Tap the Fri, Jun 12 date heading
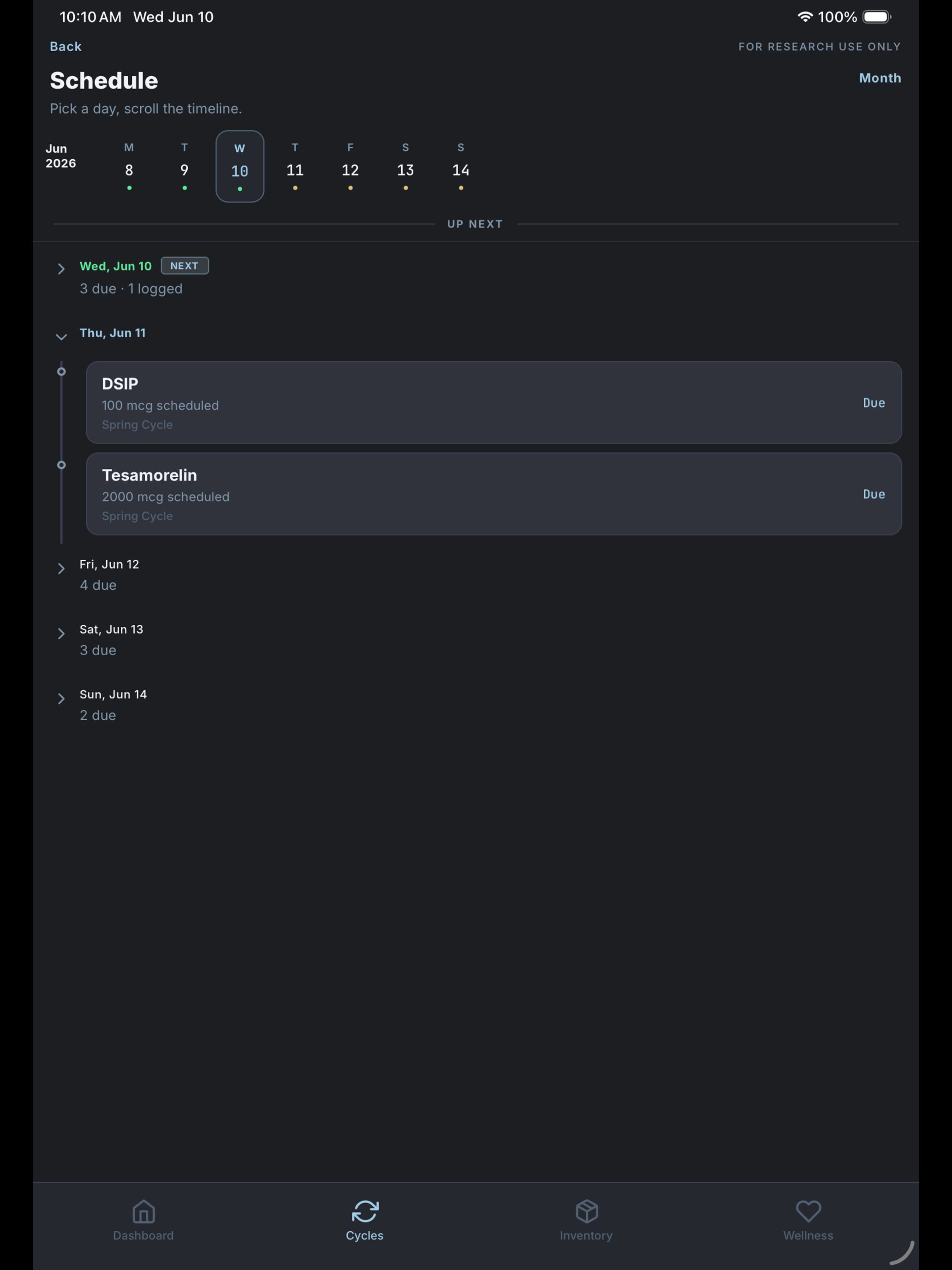The height and width of the screenshot is (1270, 952). 109,564
